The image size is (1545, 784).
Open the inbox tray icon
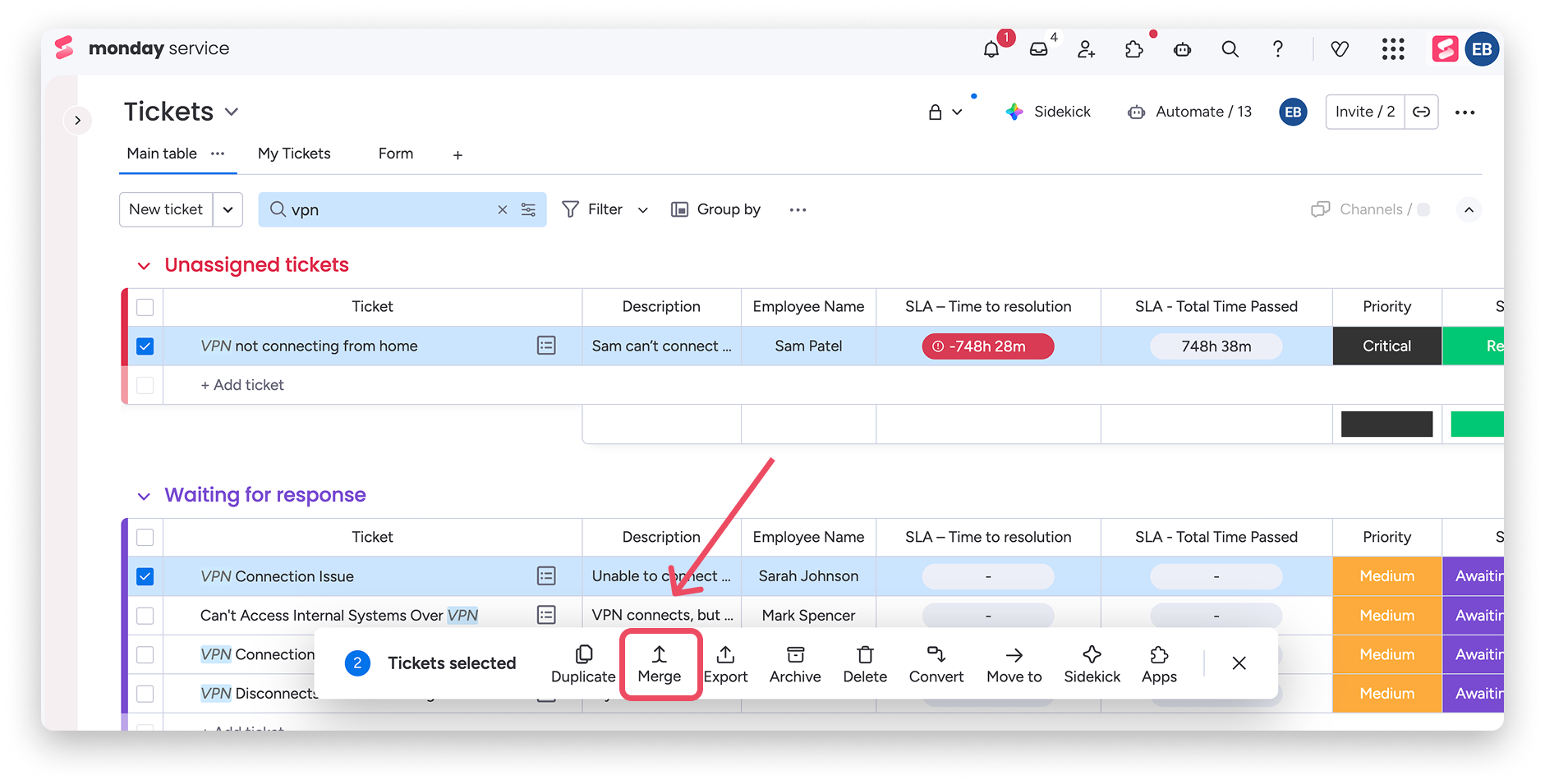click(x=1039, y=49)
